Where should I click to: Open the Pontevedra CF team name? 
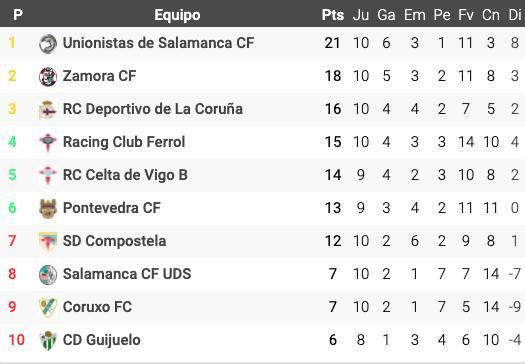tap(112, 208)
